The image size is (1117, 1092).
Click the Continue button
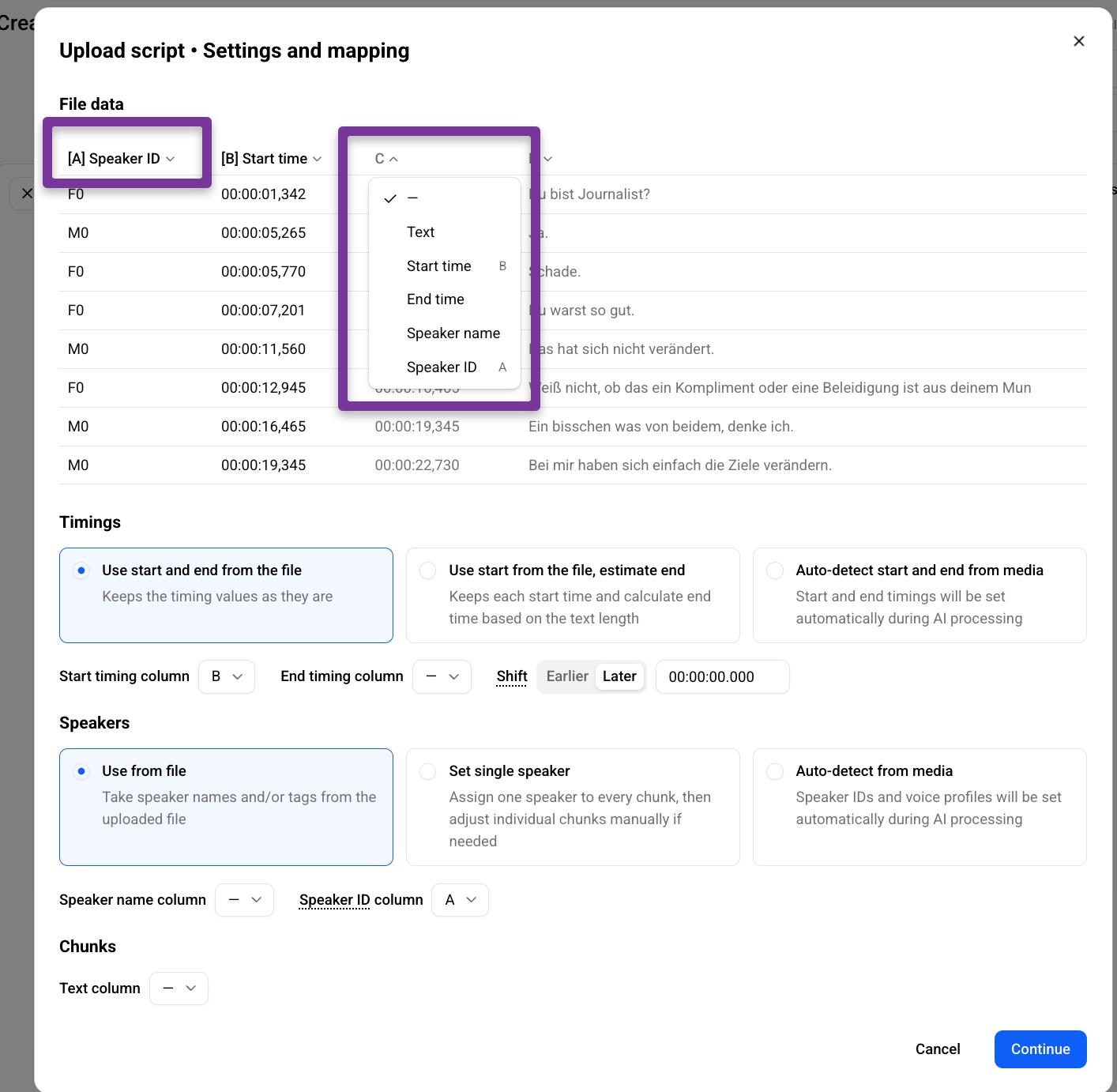click(1040, 1049)
